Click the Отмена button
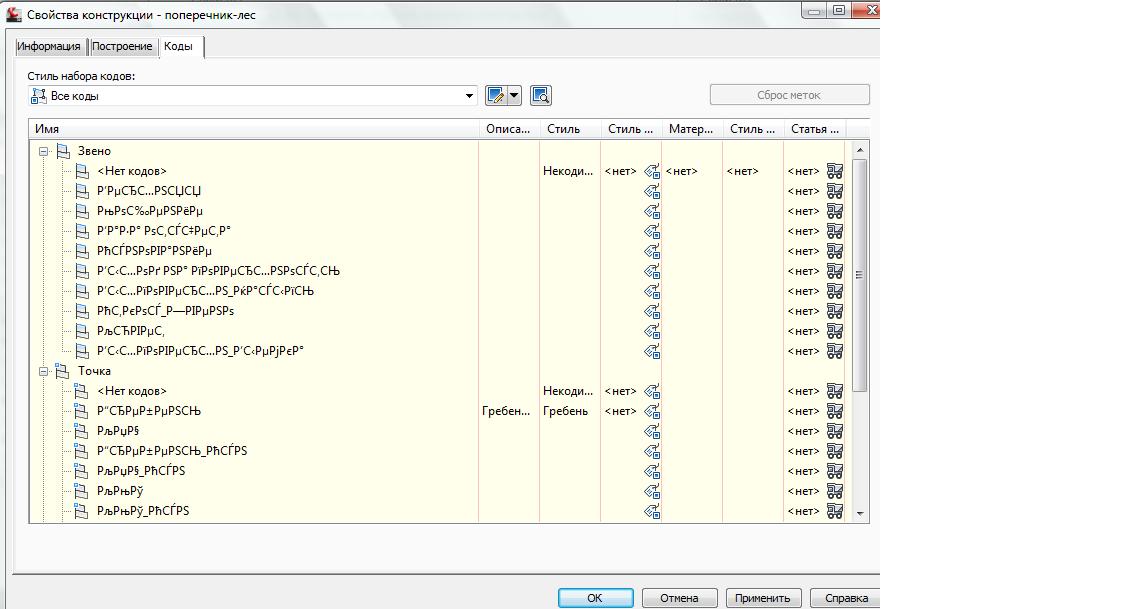 click(x=679, y=598)
